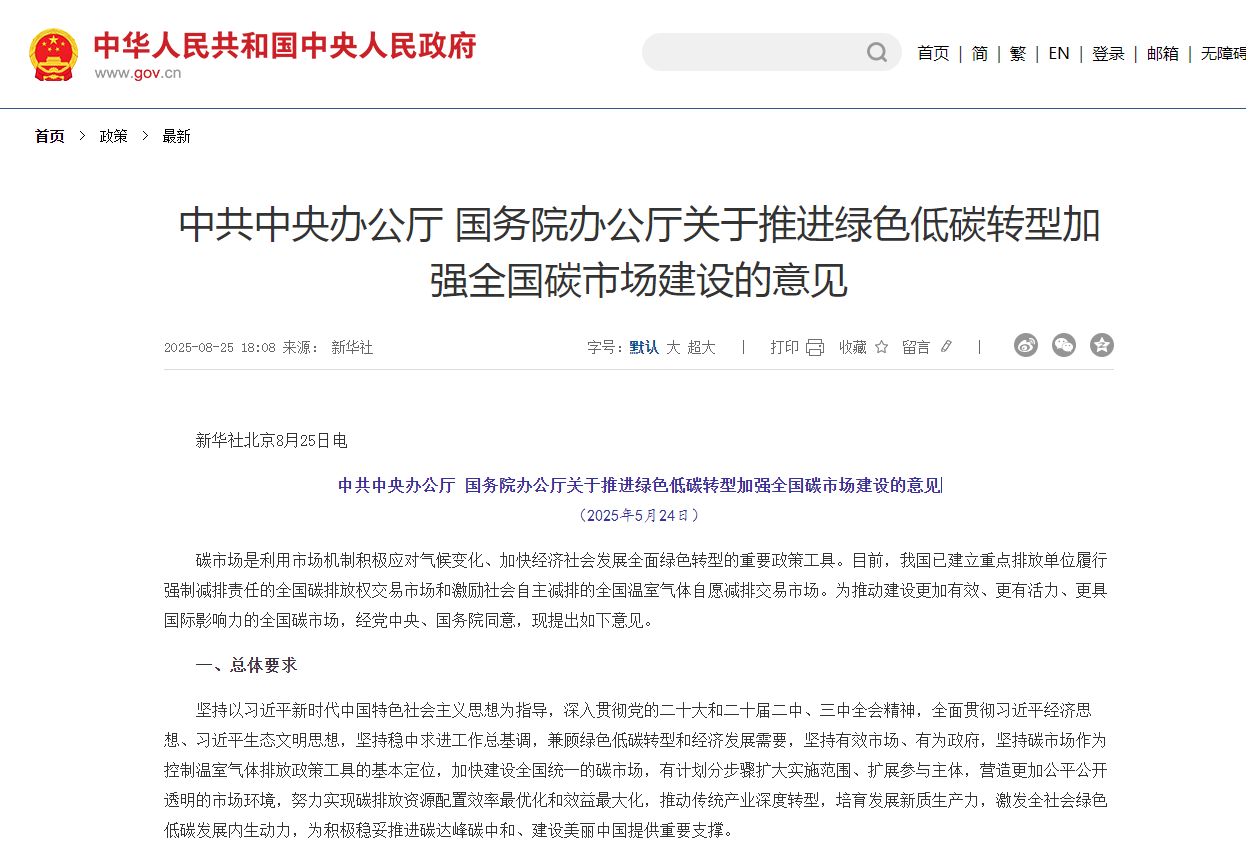Open the 邮箱 mailbox link

pos(1162,53)
